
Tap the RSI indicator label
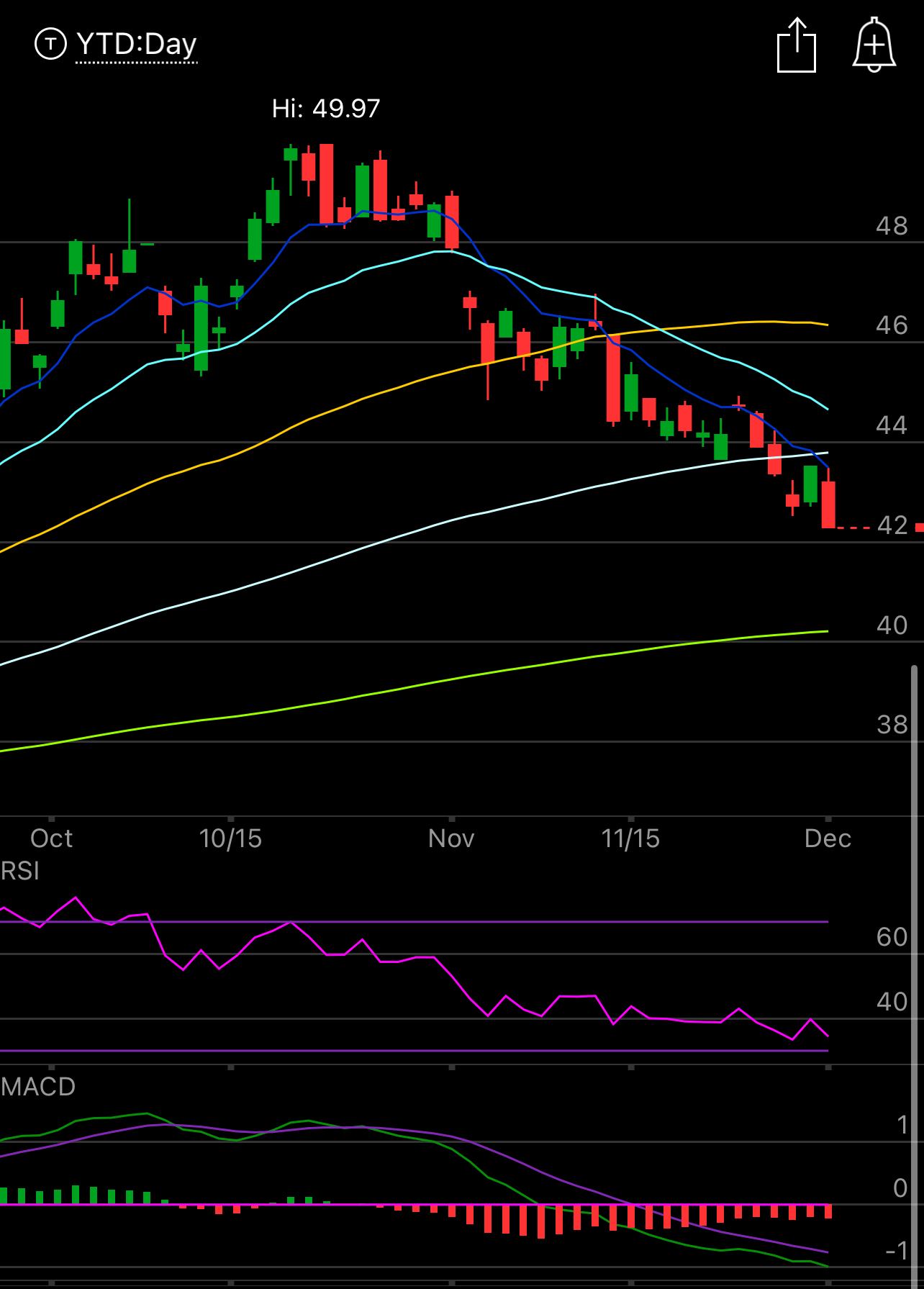click(x=19, y=871)
